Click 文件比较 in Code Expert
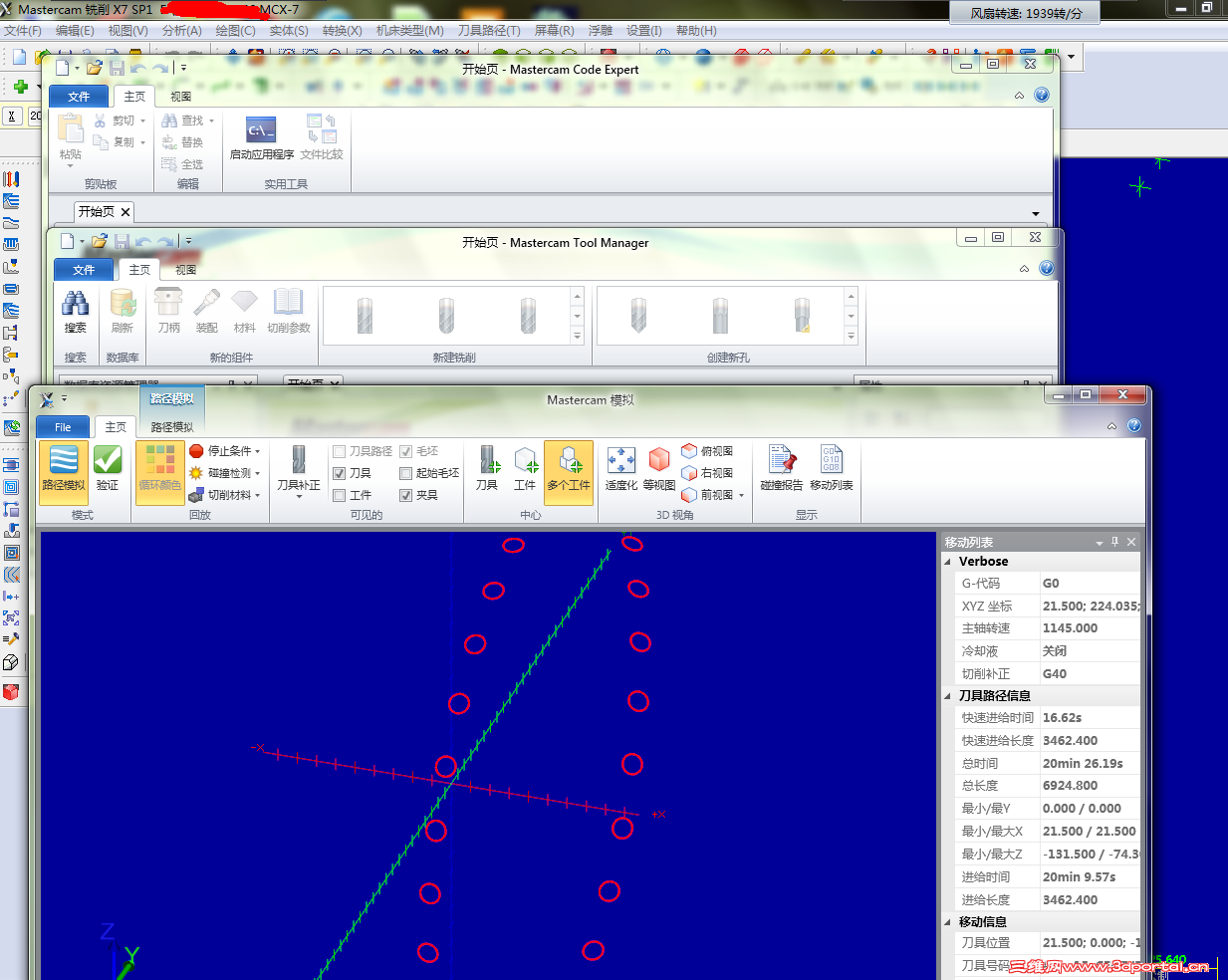Image resolution: width=1228 pixels, height=980 pixels. pos(322,137)
